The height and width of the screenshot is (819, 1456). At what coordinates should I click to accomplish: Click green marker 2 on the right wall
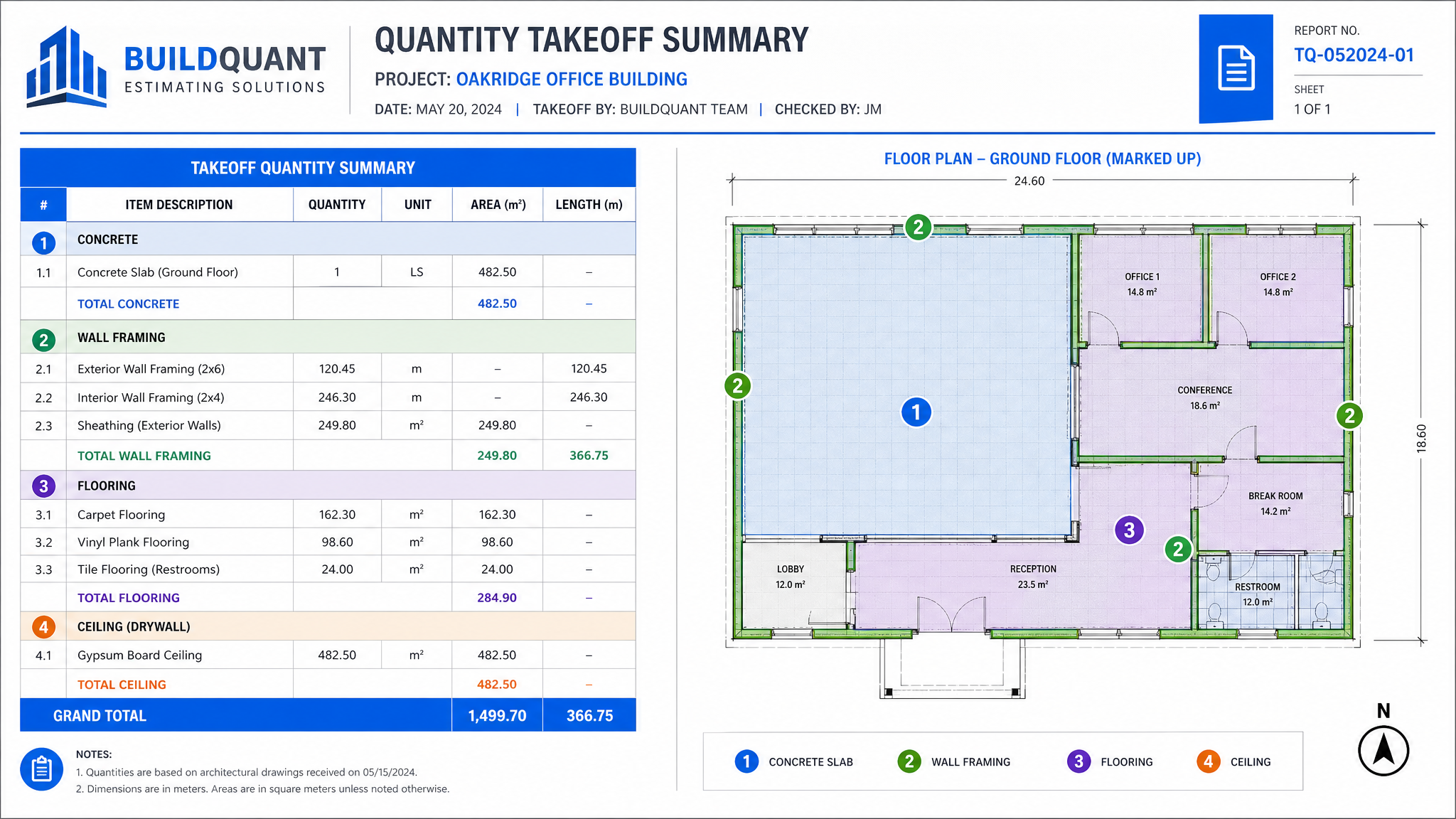point(1349,416)
